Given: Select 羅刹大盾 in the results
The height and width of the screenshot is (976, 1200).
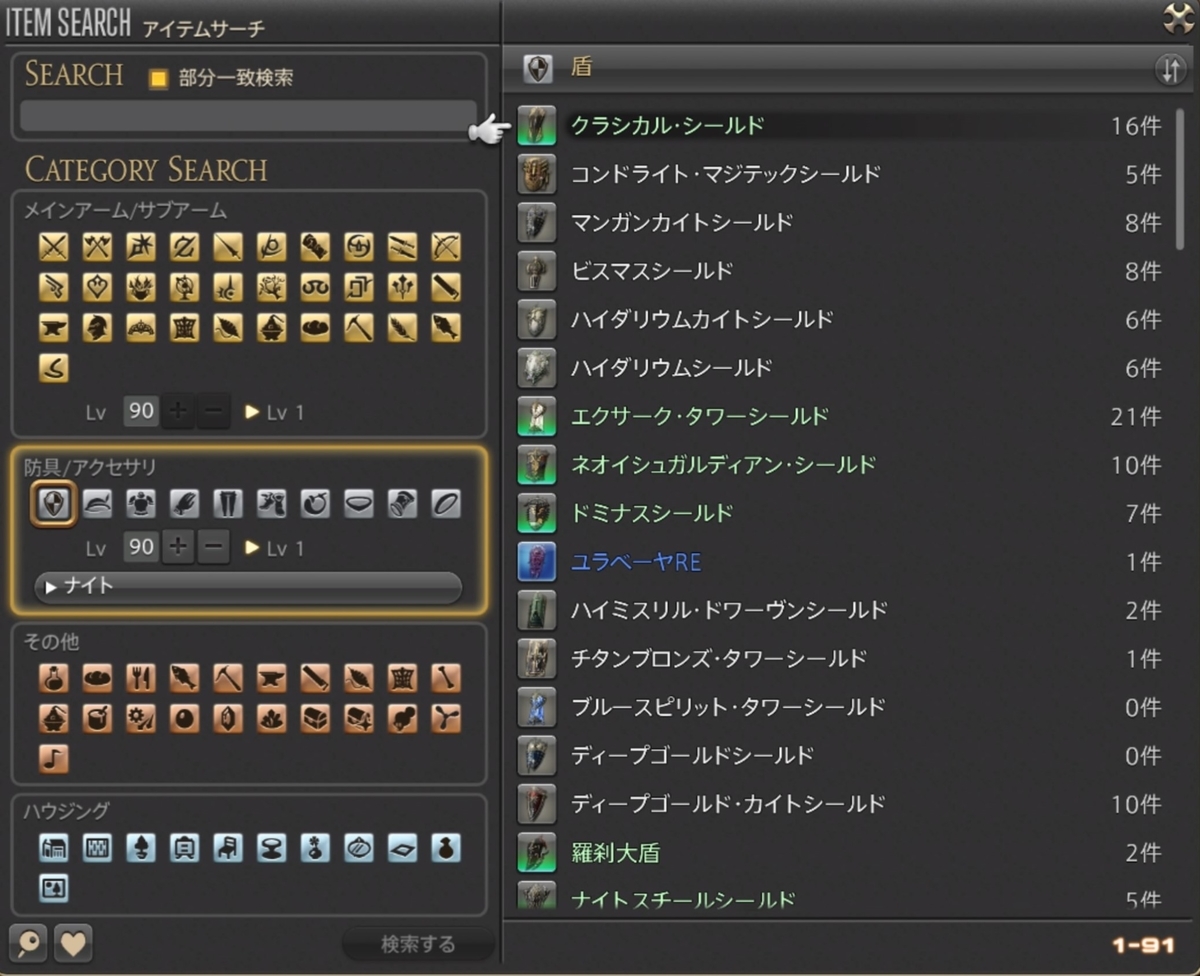Looking at the screenshot, I should [842, 853].
